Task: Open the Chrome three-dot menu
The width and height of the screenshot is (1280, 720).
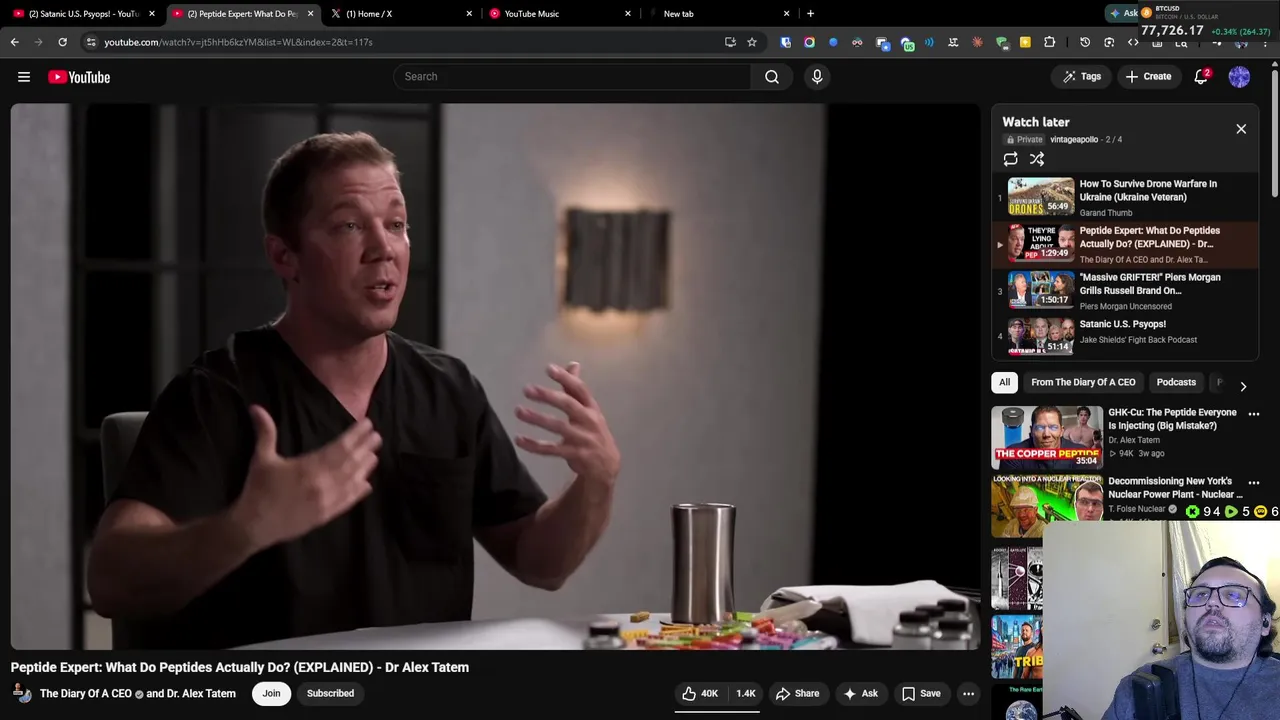Action: tap(1265, 42)
